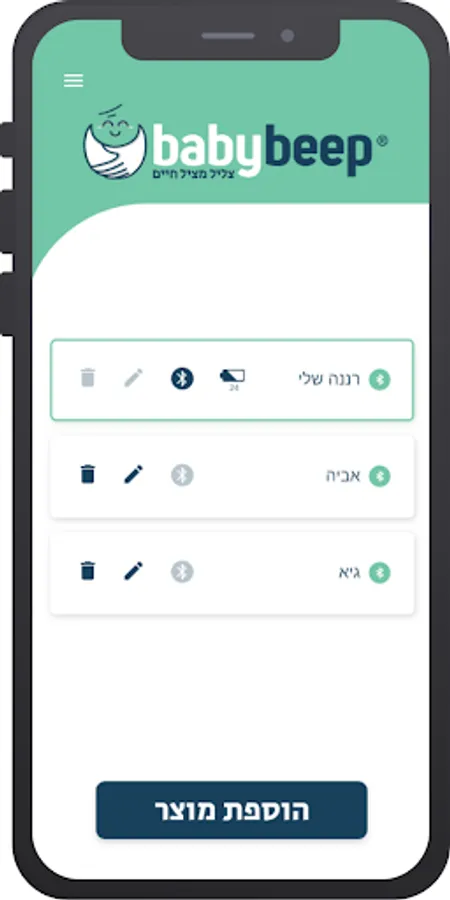The image size is (450, 900).
Task: Click the greyed pencil icon for רננה שלי
Action: pyautogui.click(x=133, y=378)
